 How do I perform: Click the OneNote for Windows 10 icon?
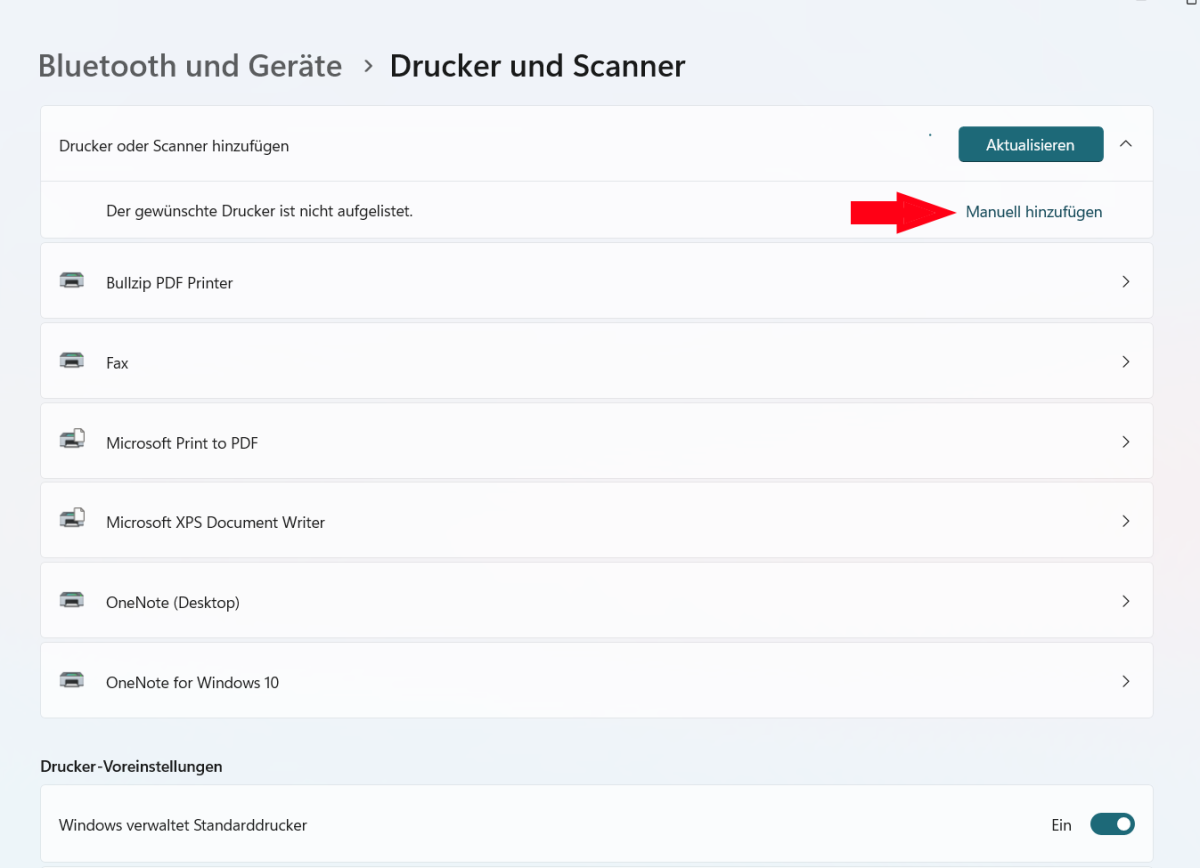tap(71, 679)
